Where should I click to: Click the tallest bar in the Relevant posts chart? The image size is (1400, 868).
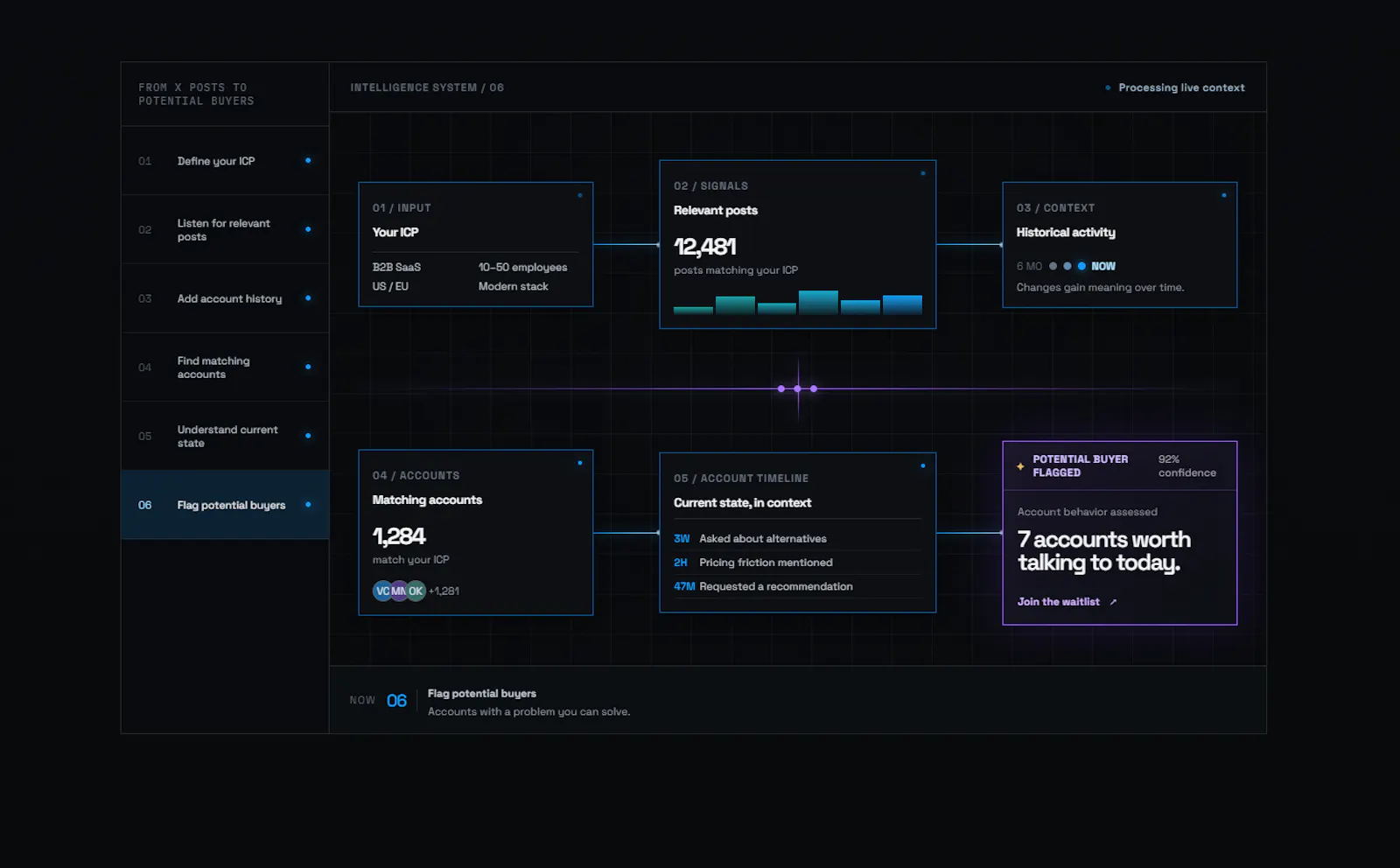click(818, 303)
